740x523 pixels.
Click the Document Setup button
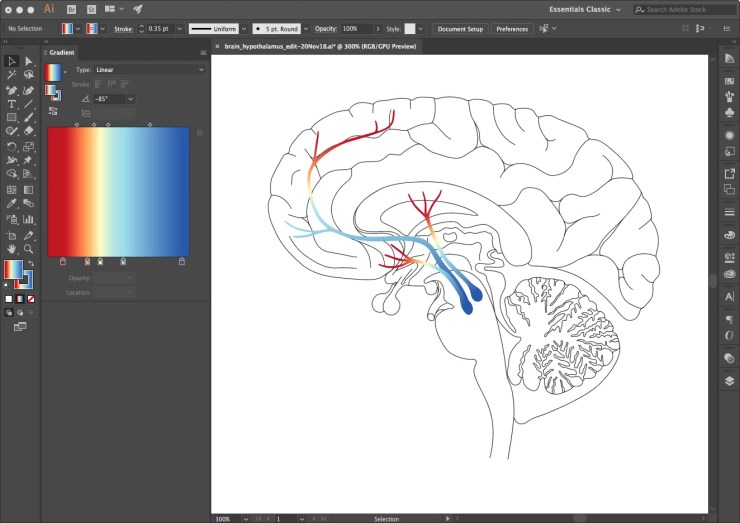pos(460,29)
